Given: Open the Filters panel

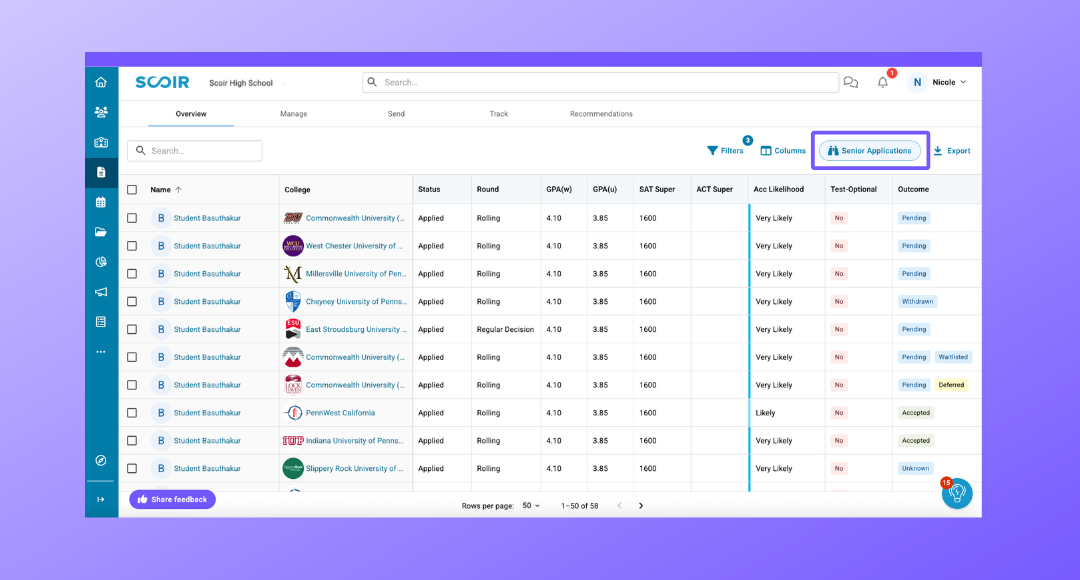Looking at the screenshot, I should (726, 150).
